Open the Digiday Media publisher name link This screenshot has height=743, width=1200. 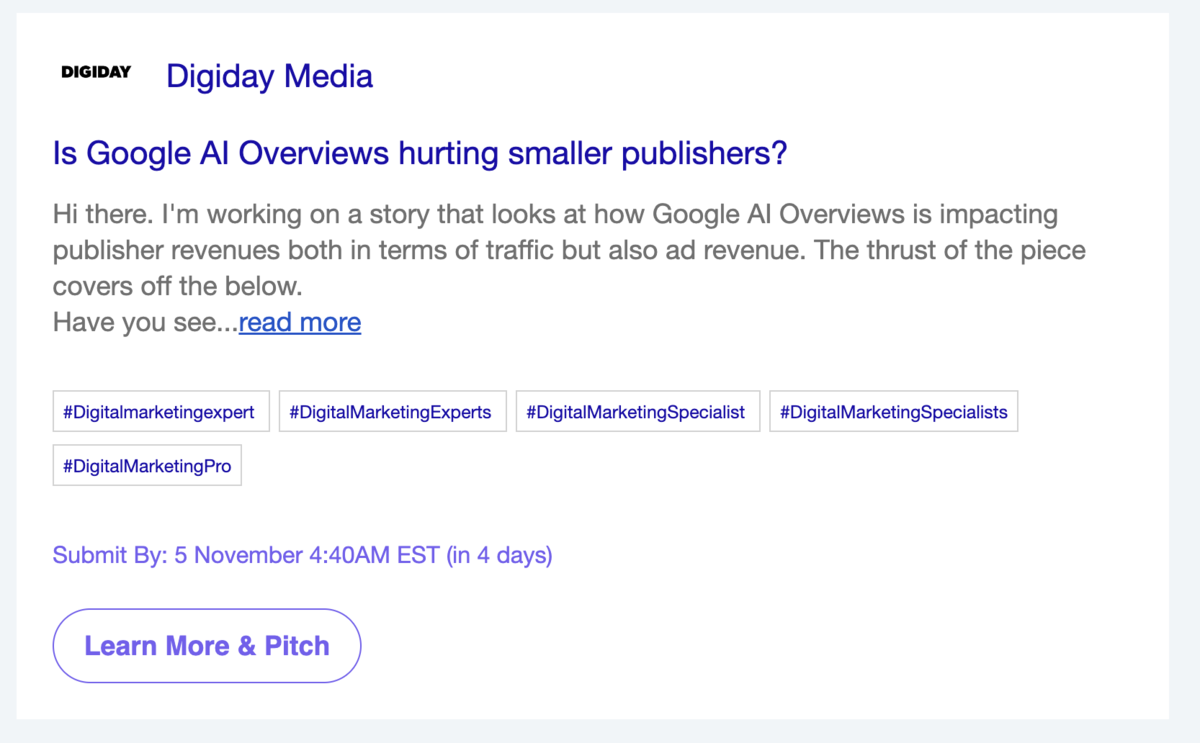(269, 76)
